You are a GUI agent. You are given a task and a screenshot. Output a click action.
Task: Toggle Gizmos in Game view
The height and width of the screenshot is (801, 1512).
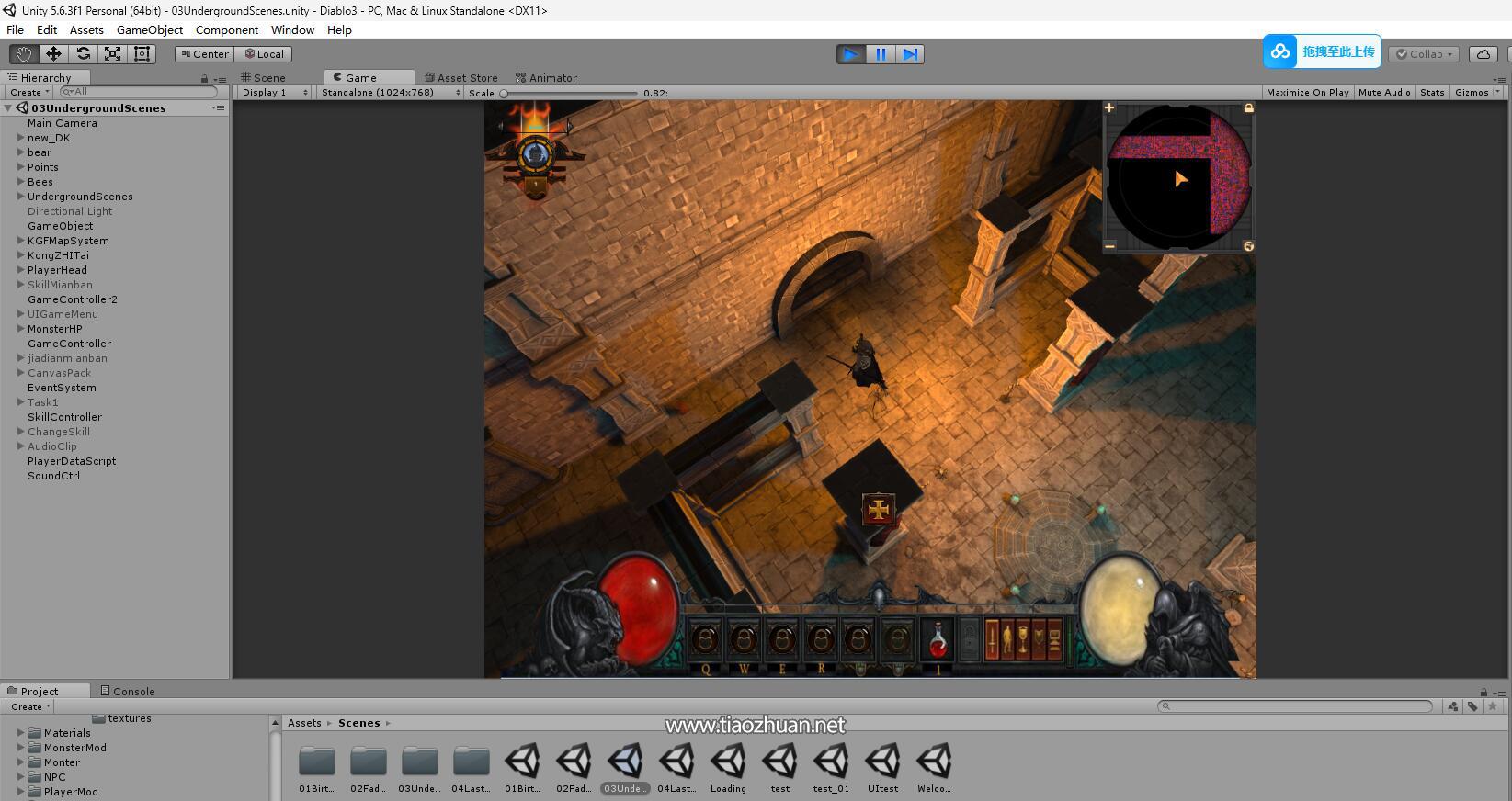pos(1472,93)
